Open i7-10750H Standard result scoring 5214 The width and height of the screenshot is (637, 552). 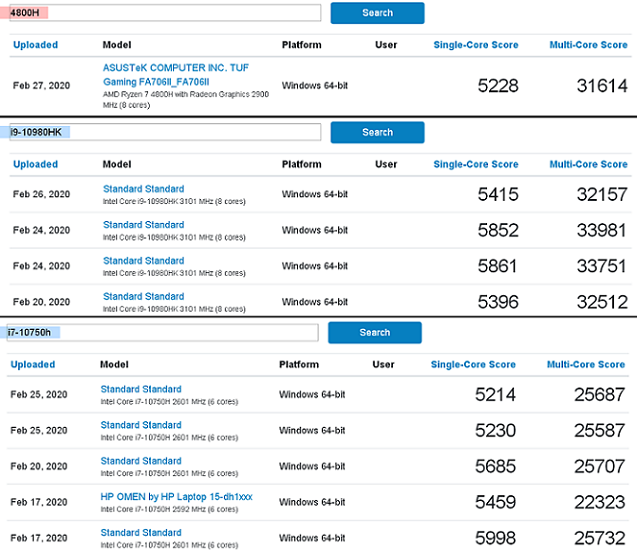[141, 389]
